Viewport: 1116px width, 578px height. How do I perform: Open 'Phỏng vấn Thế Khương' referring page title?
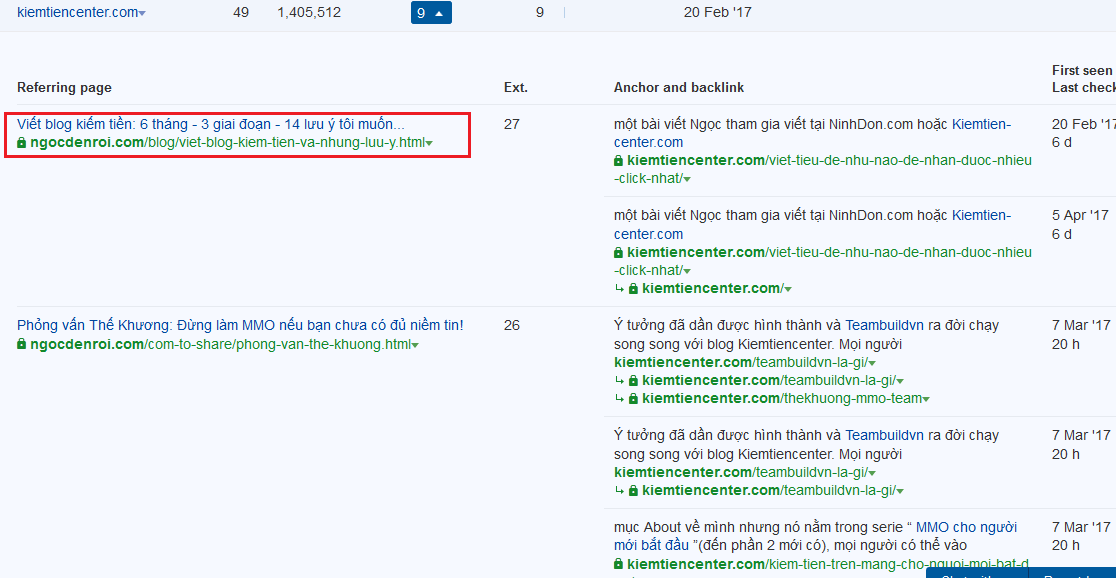click(240, 325)
